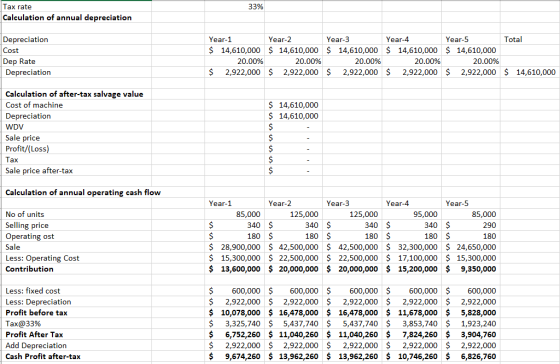Click Year-1 units value 85,000
The width and height of the screenshot is (560, 364).
pos(248,214)
